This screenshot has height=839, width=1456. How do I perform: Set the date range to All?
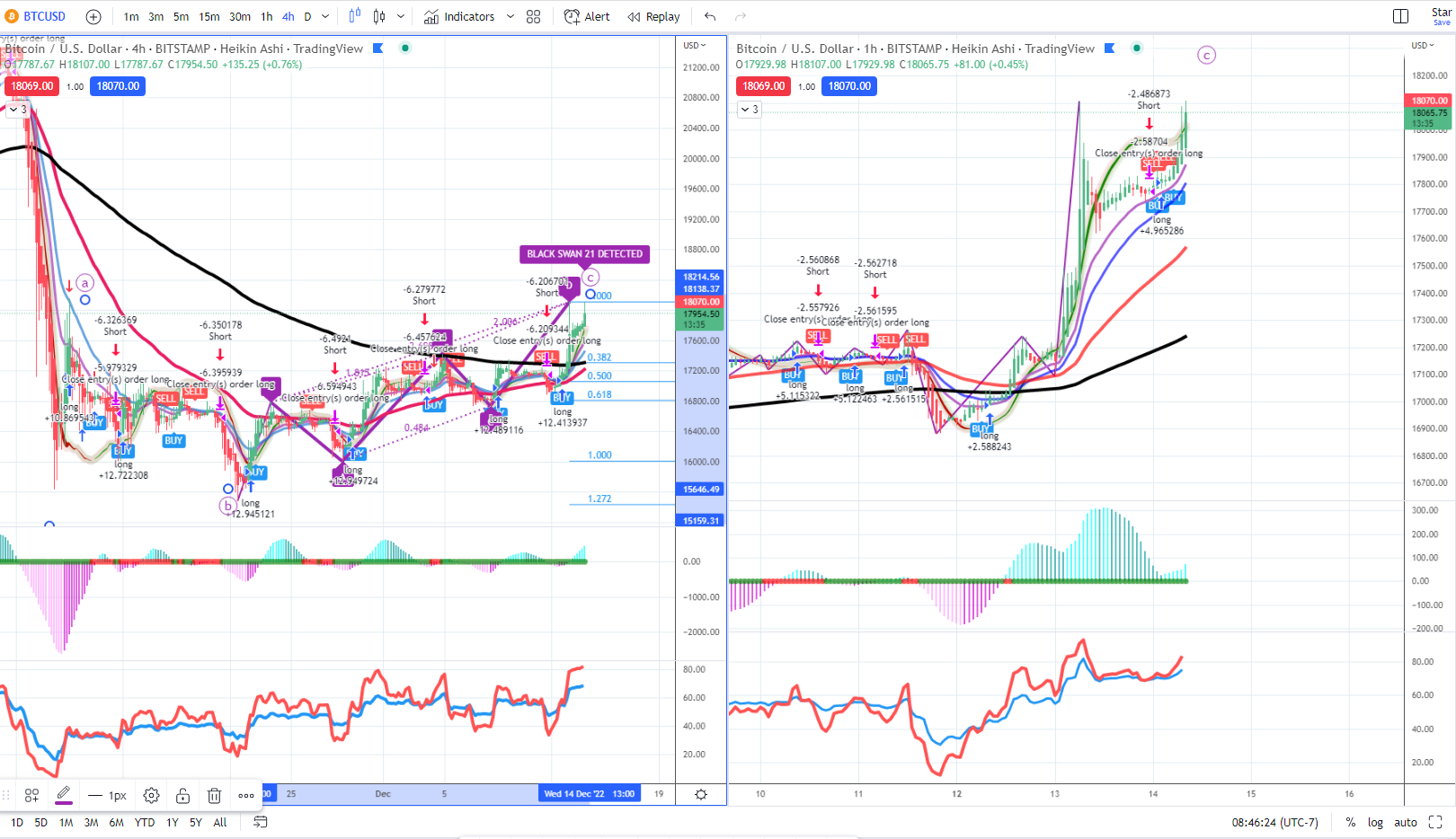tap(220, 822)
